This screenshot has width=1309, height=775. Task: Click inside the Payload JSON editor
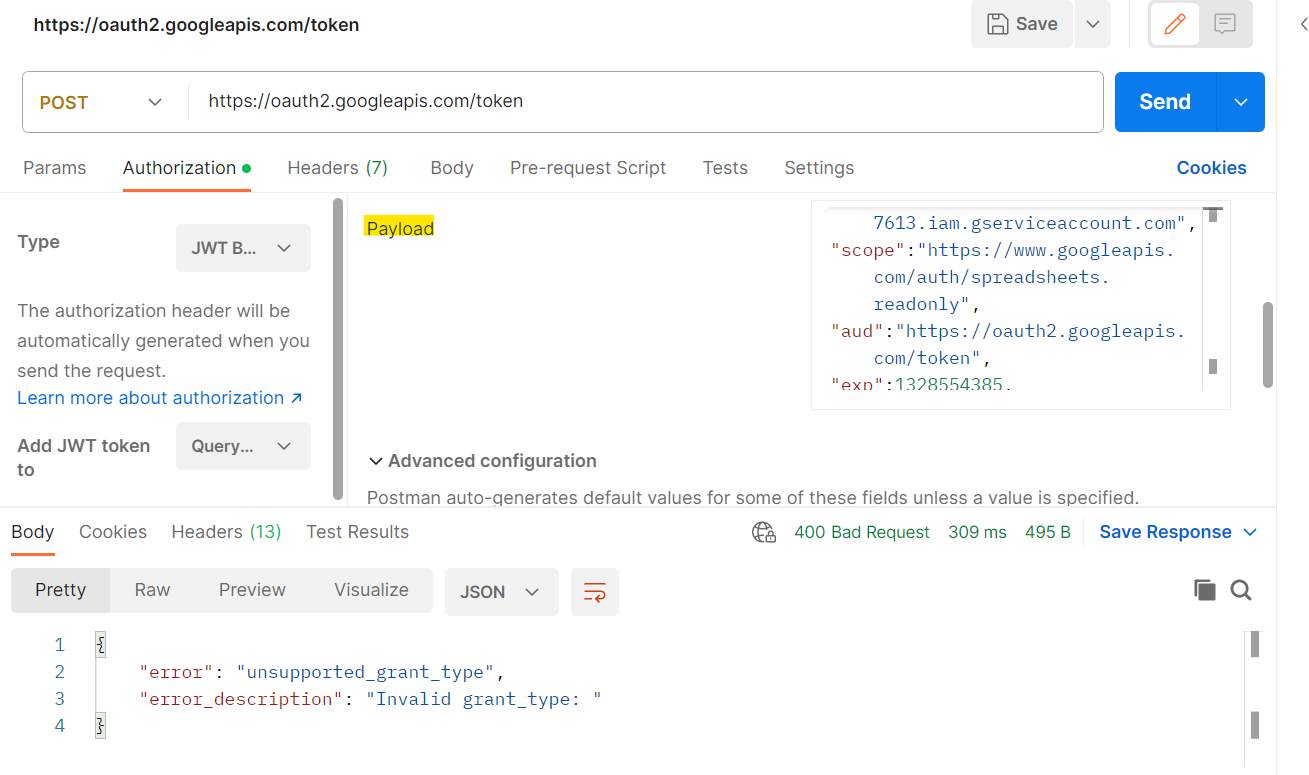[x=1020, y=305]
